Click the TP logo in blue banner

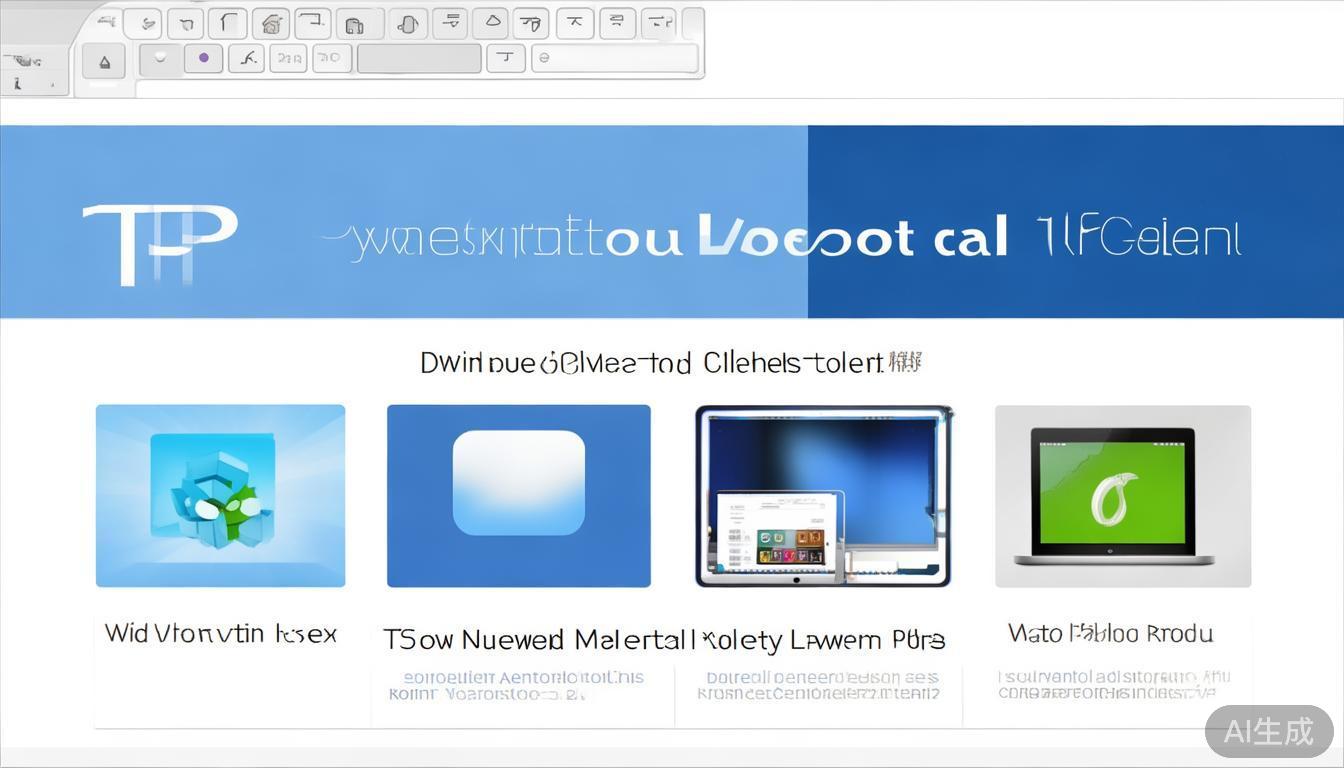pos(160,242)
